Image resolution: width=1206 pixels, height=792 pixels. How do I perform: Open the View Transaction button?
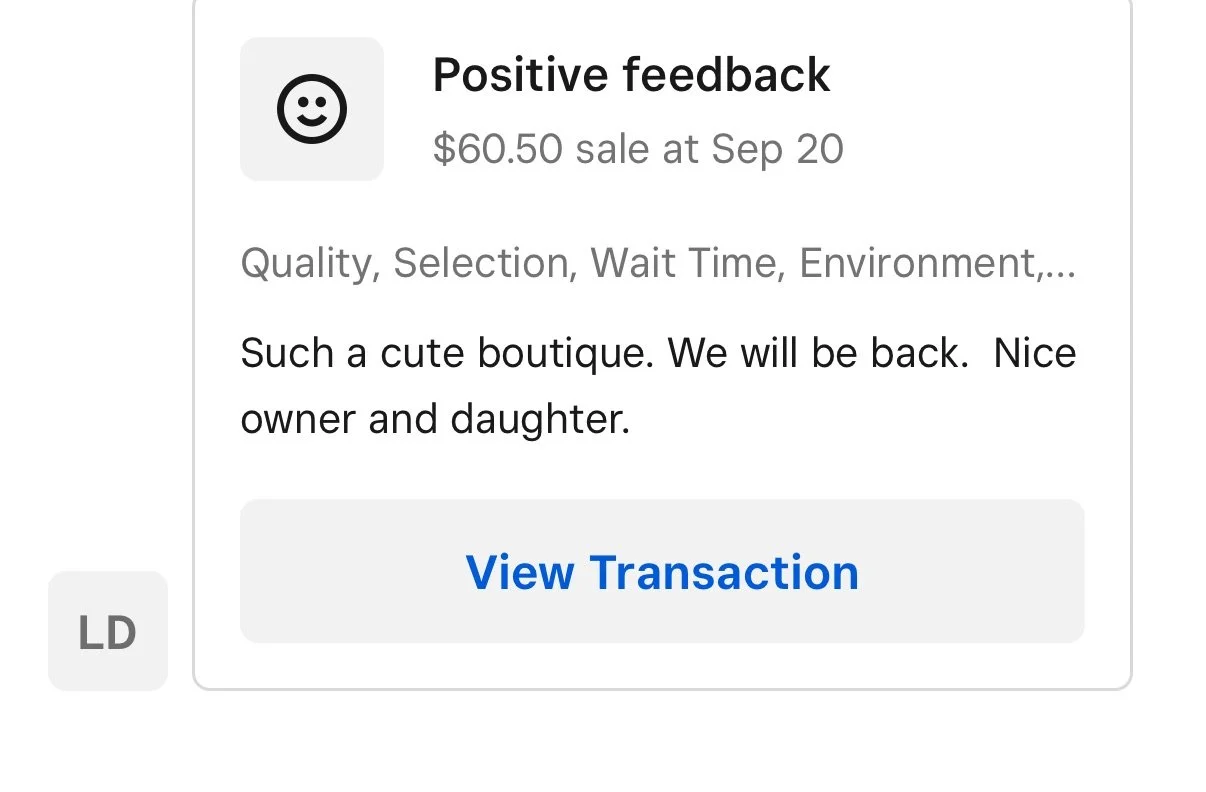click(662, 571)
